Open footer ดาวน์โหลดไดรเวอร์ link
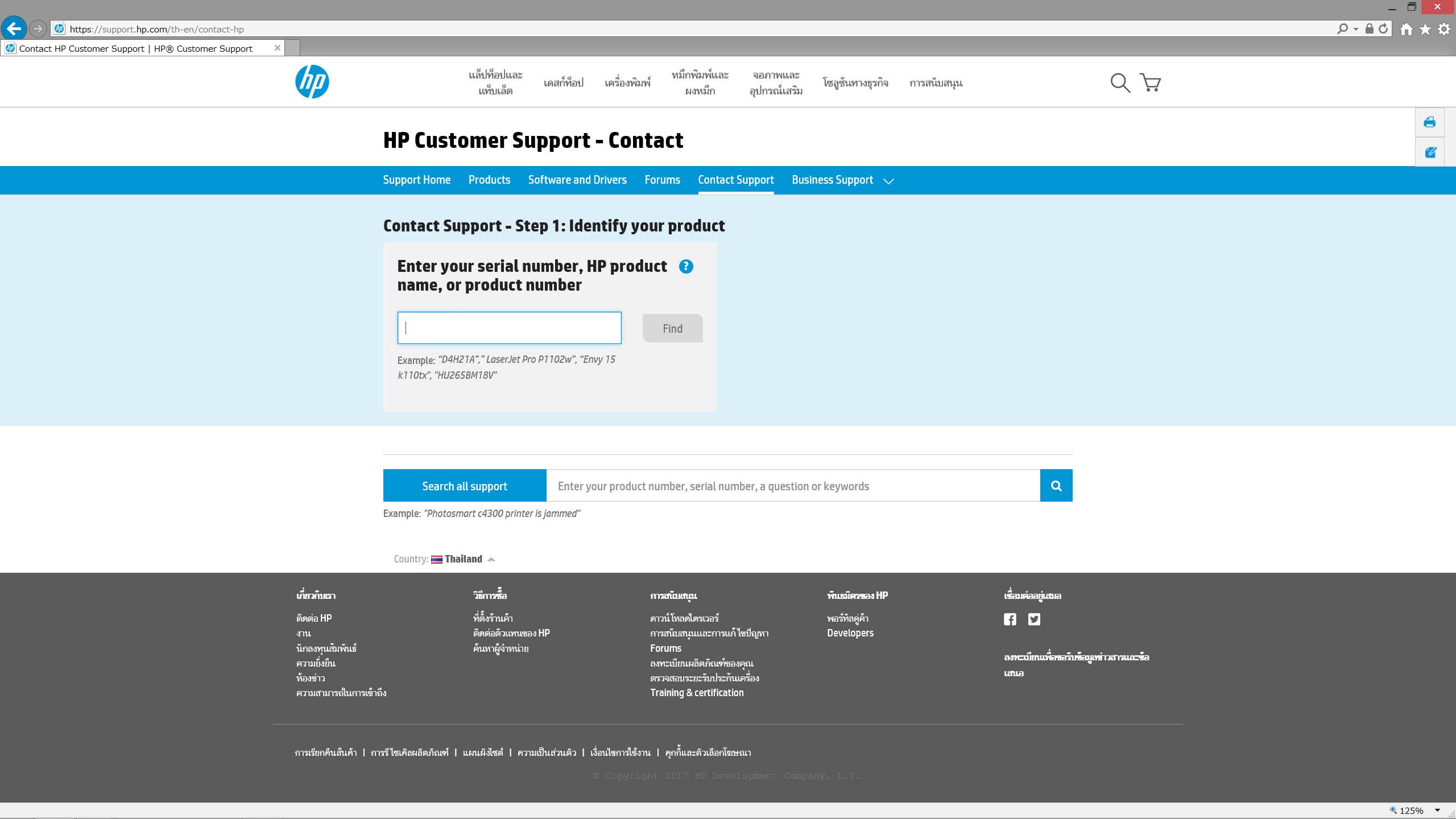 click(685, 618)
